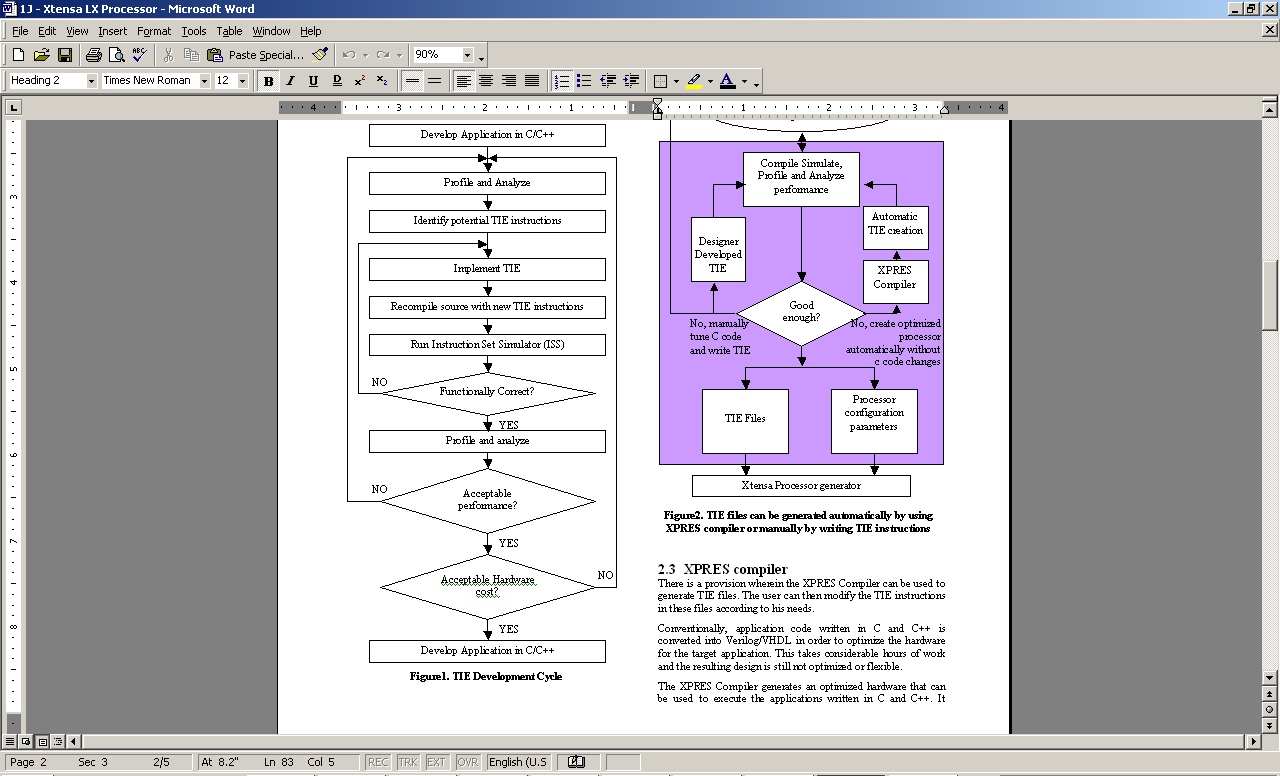Viewport: 1280px width, 776px height.
Task: Run Spelling and Grammar check
Action: (x=139, y=55)
